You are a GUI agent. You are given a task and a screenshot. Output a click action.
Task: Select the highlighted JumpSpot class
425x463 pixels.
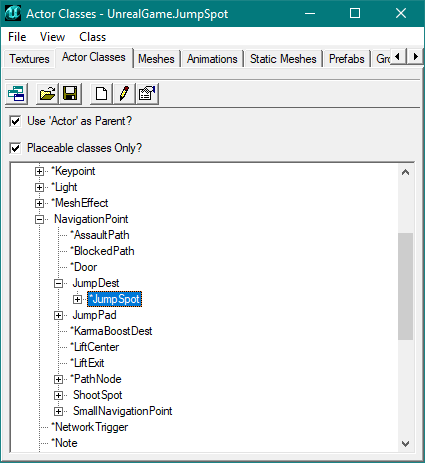click(x=114, y=299)
